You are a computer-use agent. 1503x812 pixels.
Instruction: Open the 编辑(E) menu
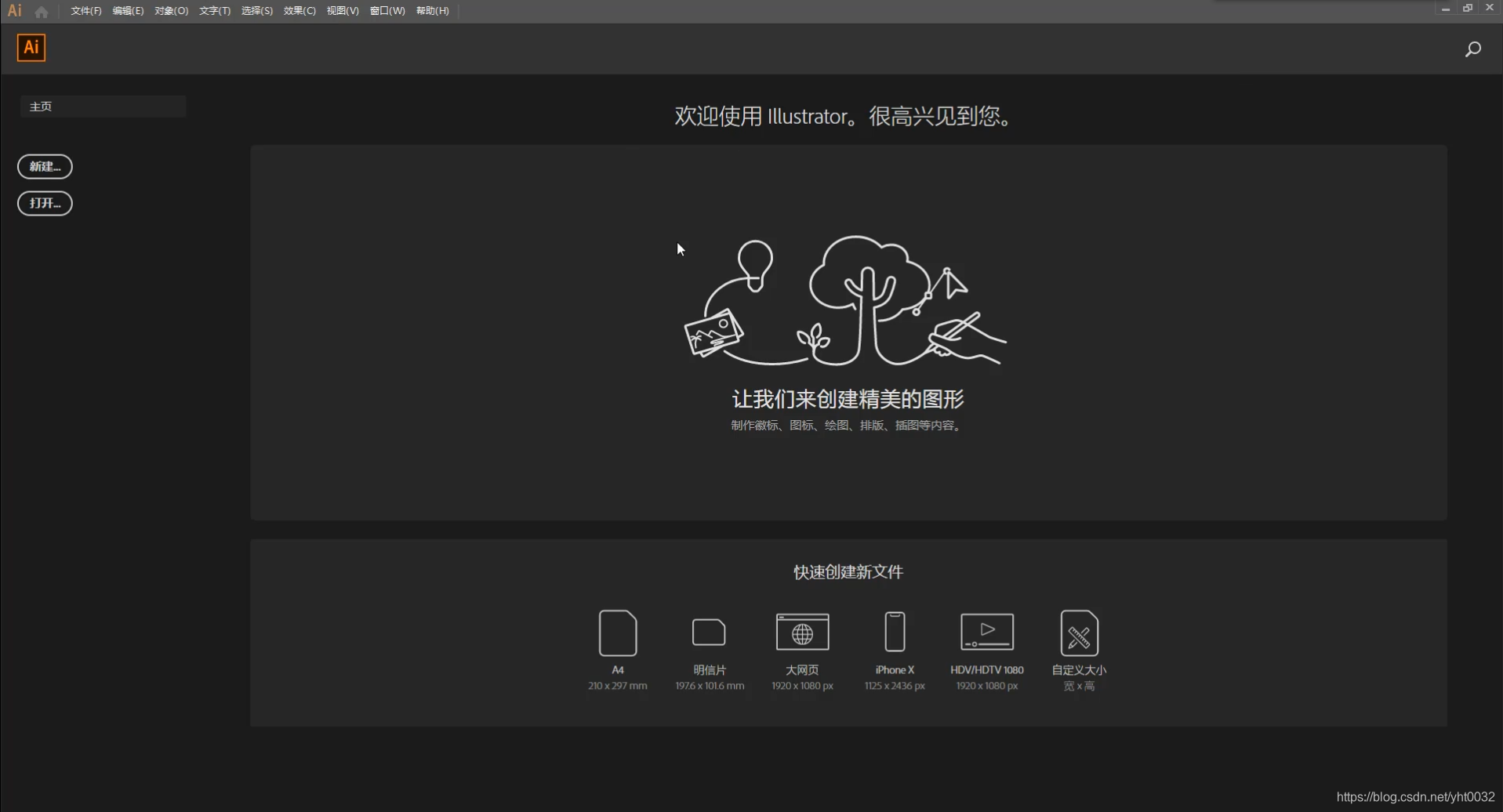click(128, 11)
